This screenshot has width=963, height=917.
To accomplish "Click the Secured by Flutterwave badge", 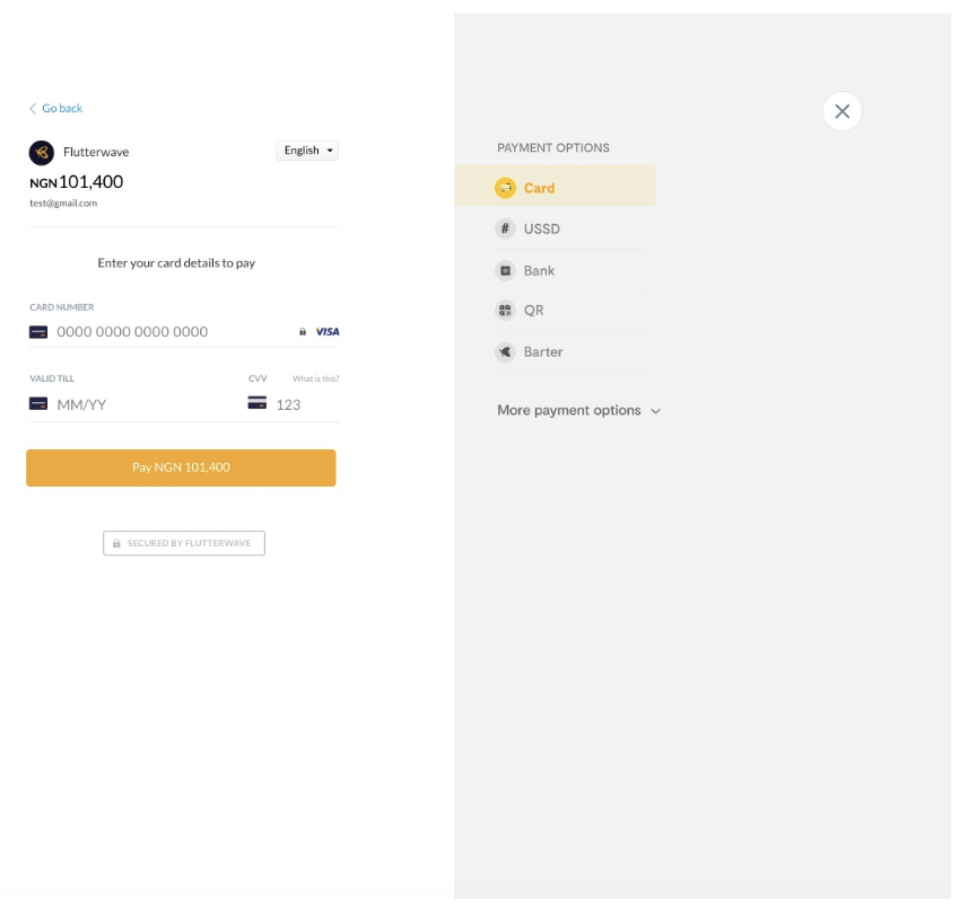I will point(184,543).
